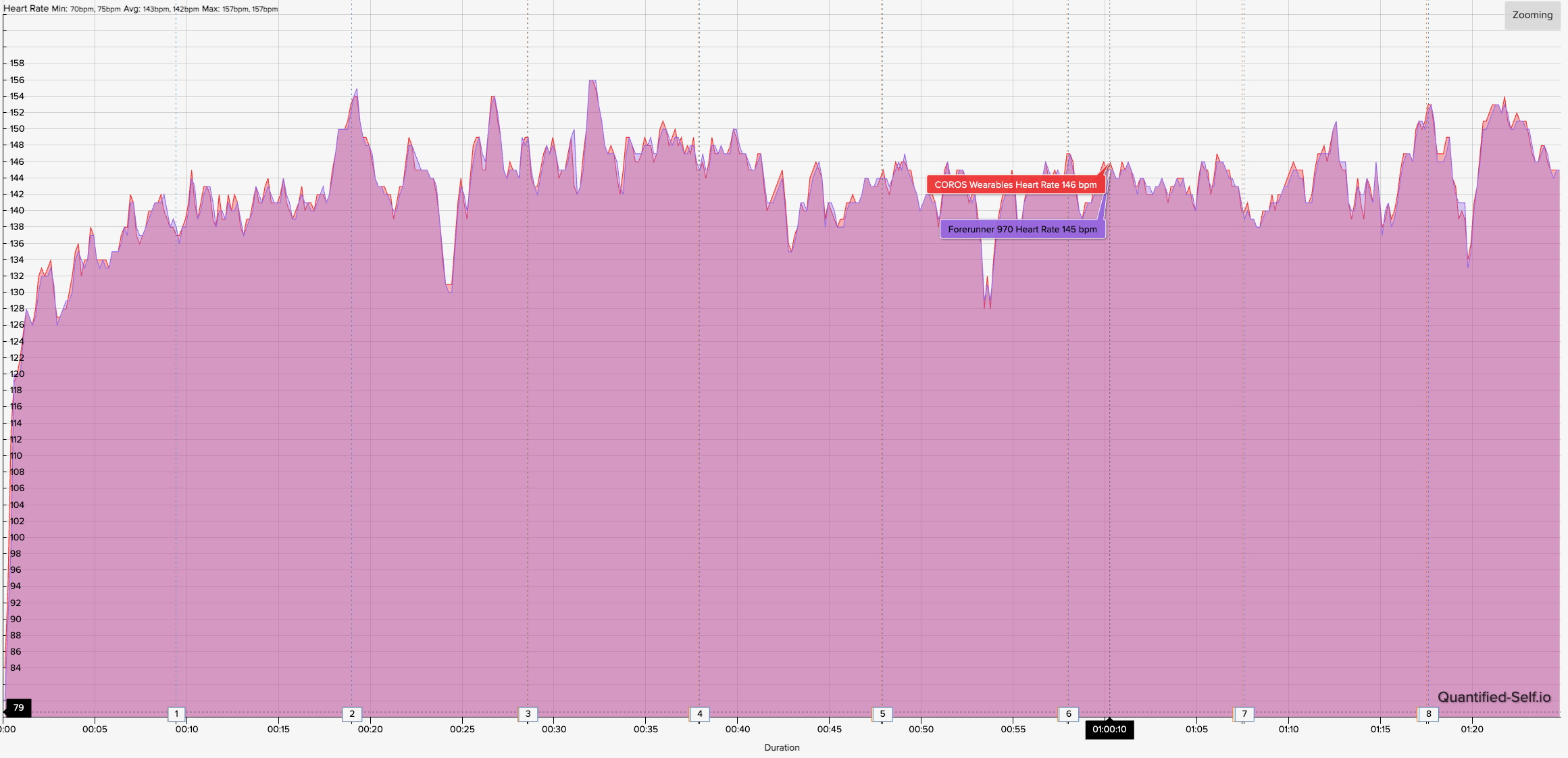Click lap marker 6 on timeline
This screenshot has width=1568, height=758.
coord(1068,713)
